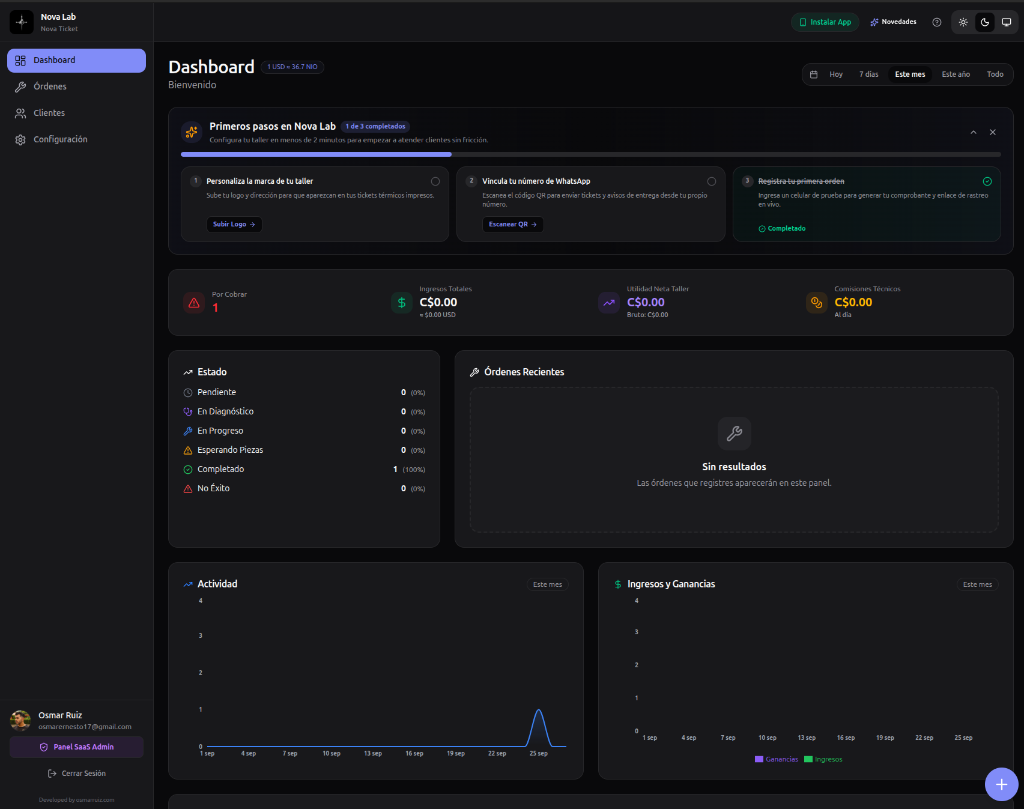Click the onboarding progress bar

point(590,155)
